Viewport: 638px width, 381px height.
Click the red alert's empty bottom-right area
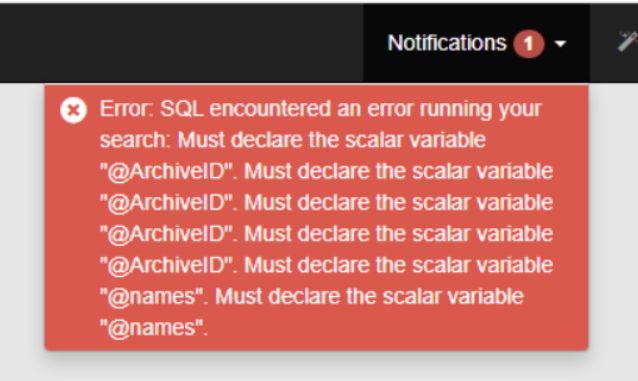(x=407, y=330)
